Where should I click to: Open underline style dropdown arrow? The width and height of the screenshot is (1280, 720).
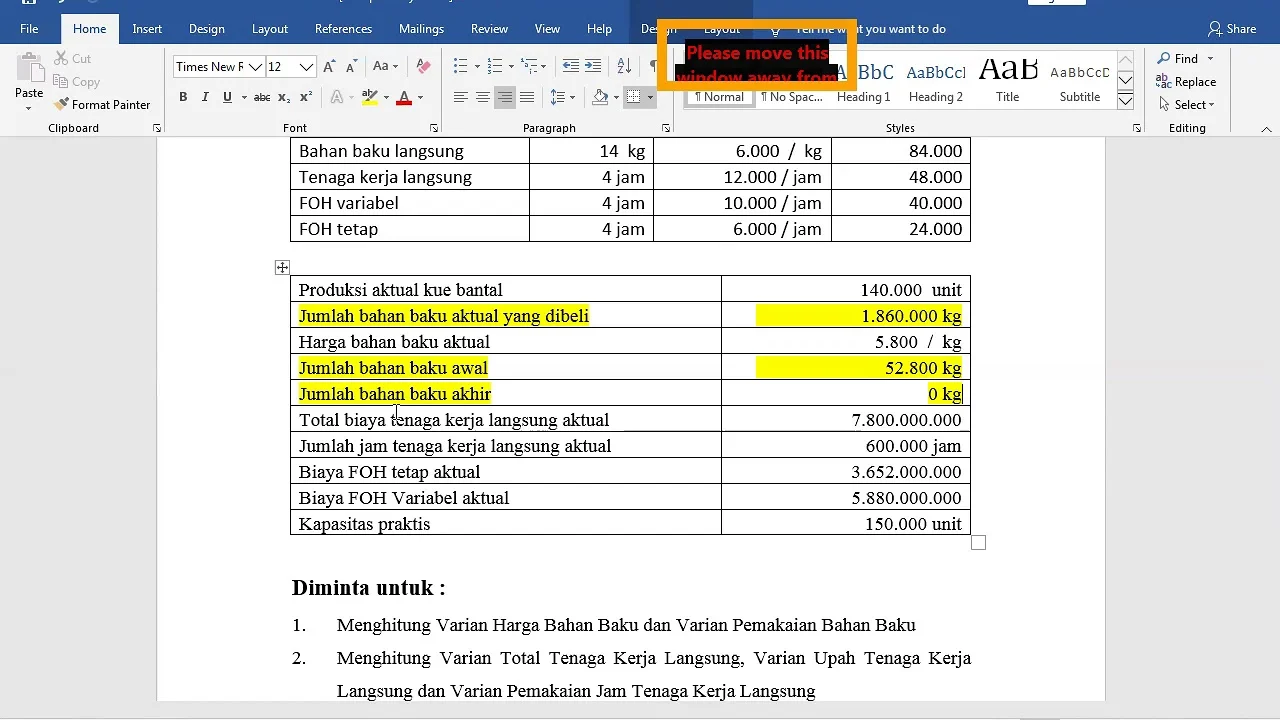coord(243,97)
